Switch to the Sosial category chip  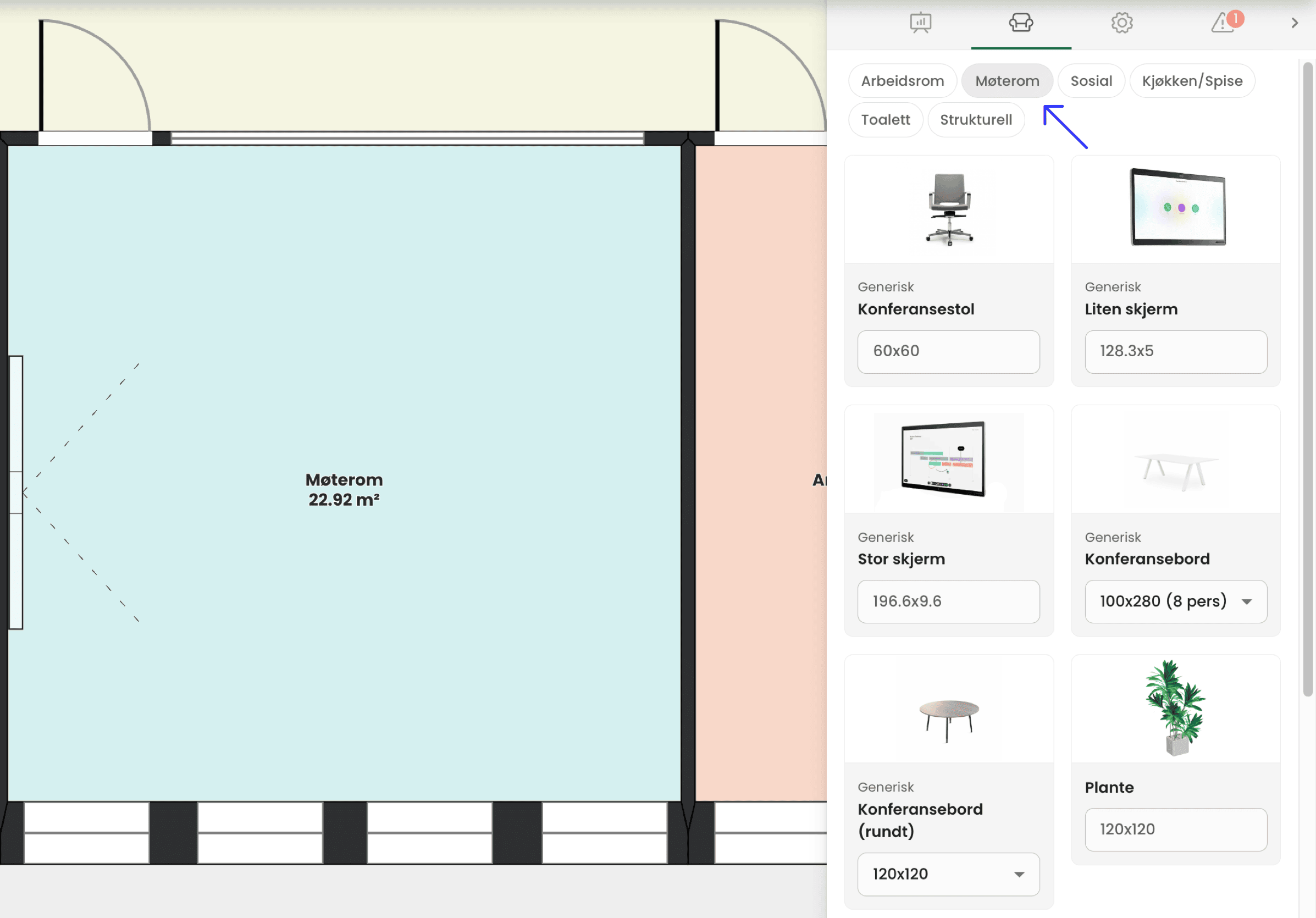(x=1091, y=81)
